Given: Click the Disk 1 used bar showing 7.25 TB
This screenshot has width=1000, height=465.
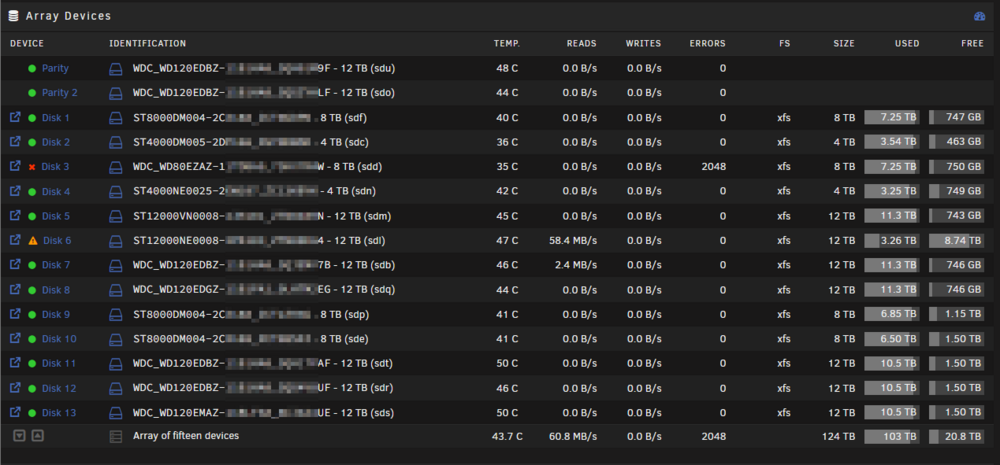Looking at the screenshot, I should coord(892,117).
